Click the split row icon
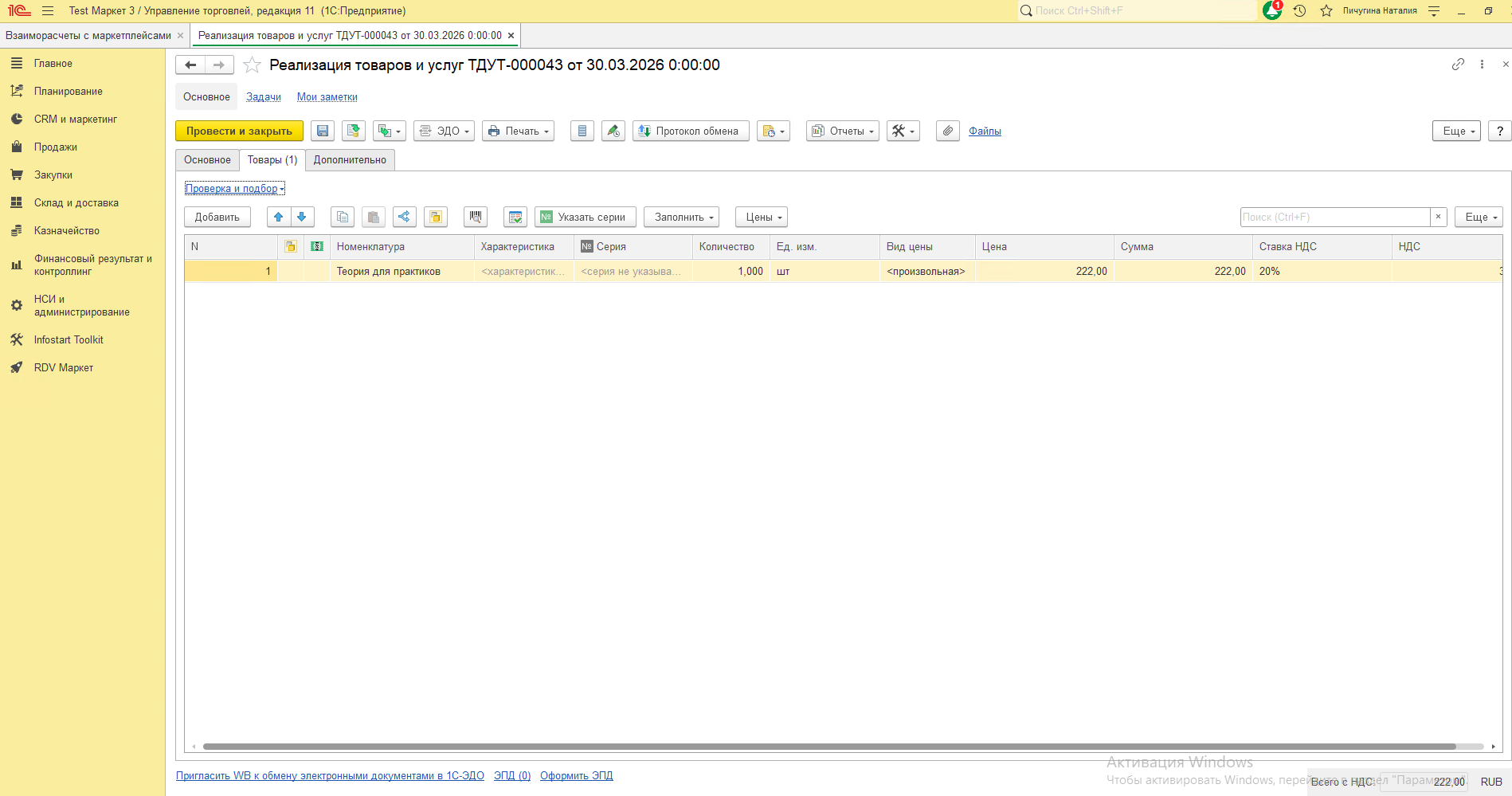This screenshot has width=1512, height=796. [405, 218]
